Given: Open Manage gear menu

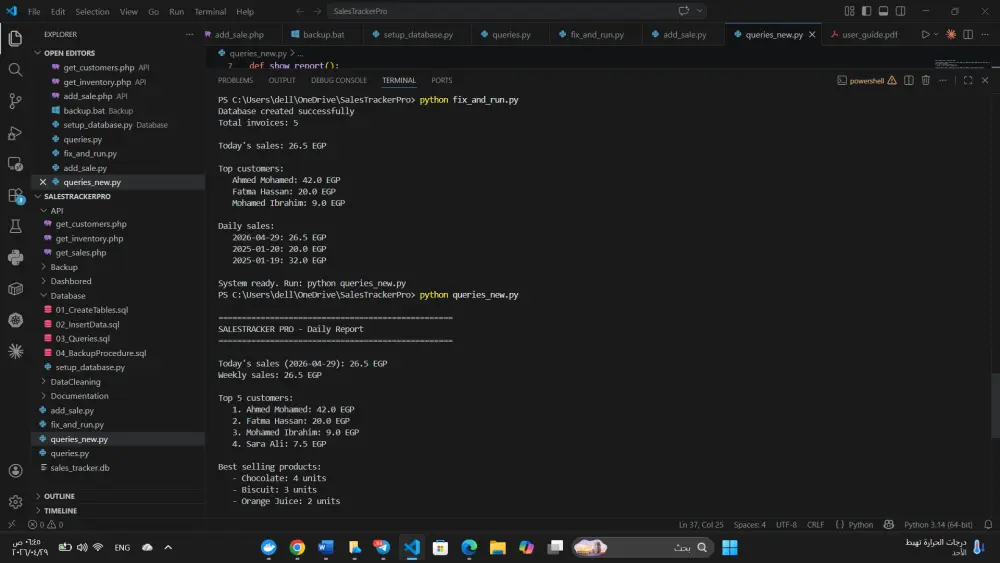Looking at the screenshot, I should click(15, 502).
